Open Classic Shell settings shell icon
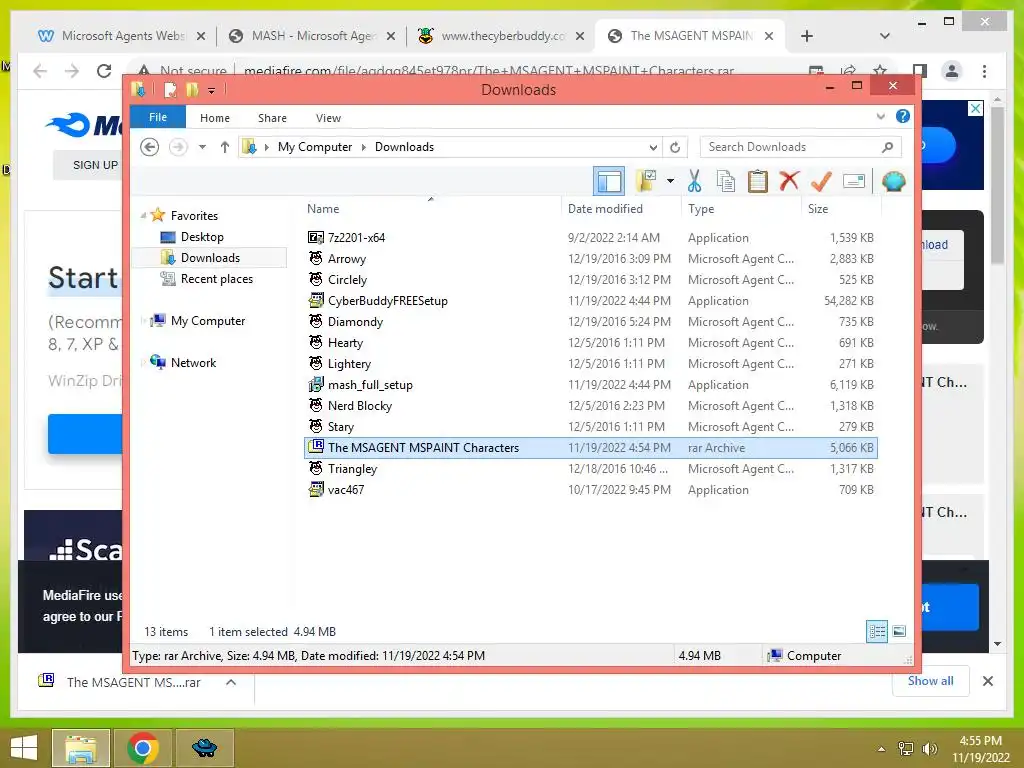Viewport: 1024px width, 768px height. click(893, 181)
